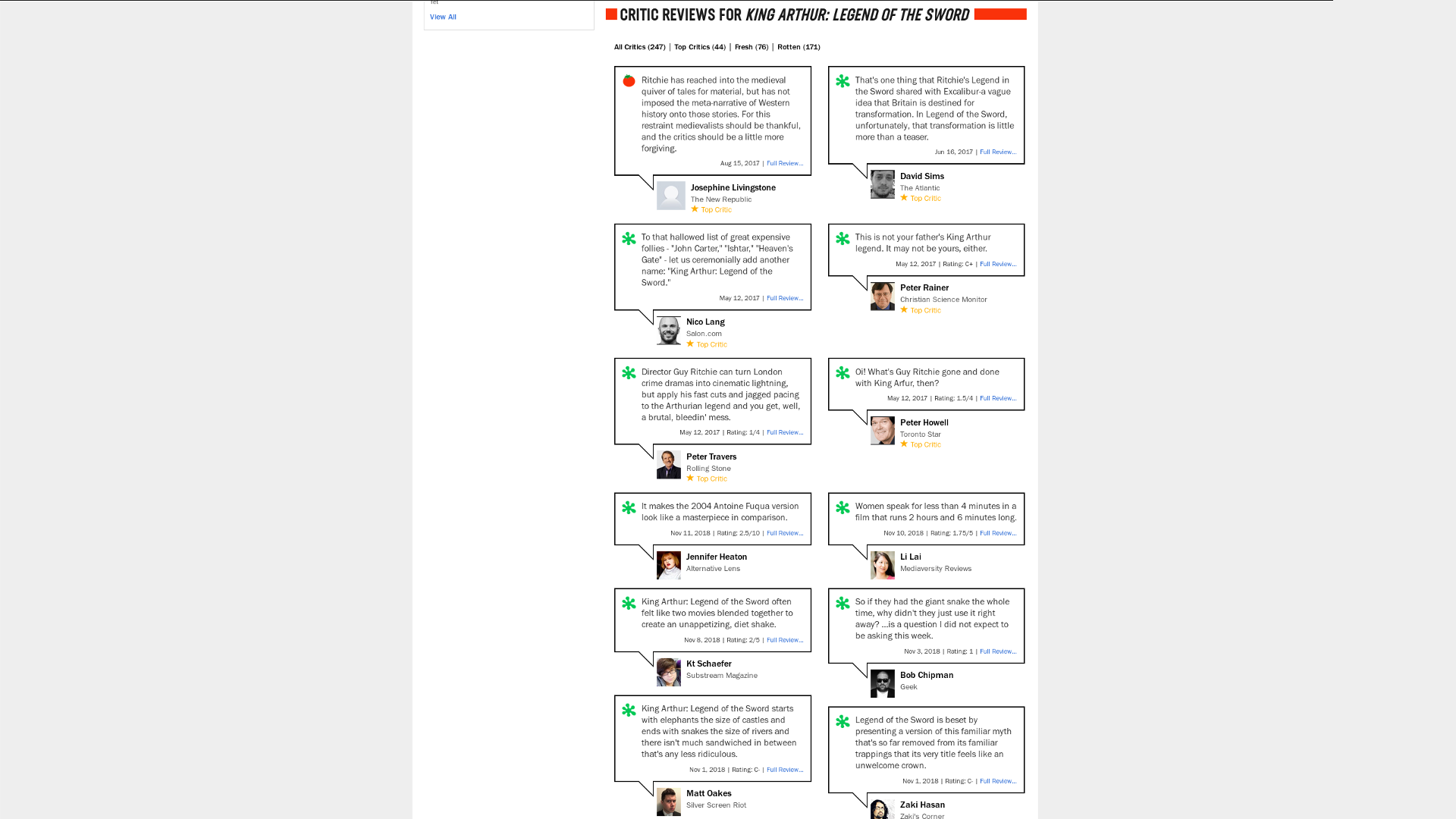Open Full Review rated 1.75/5 by Li Lai
This screenshot has height=819, width=1456.
998,533
